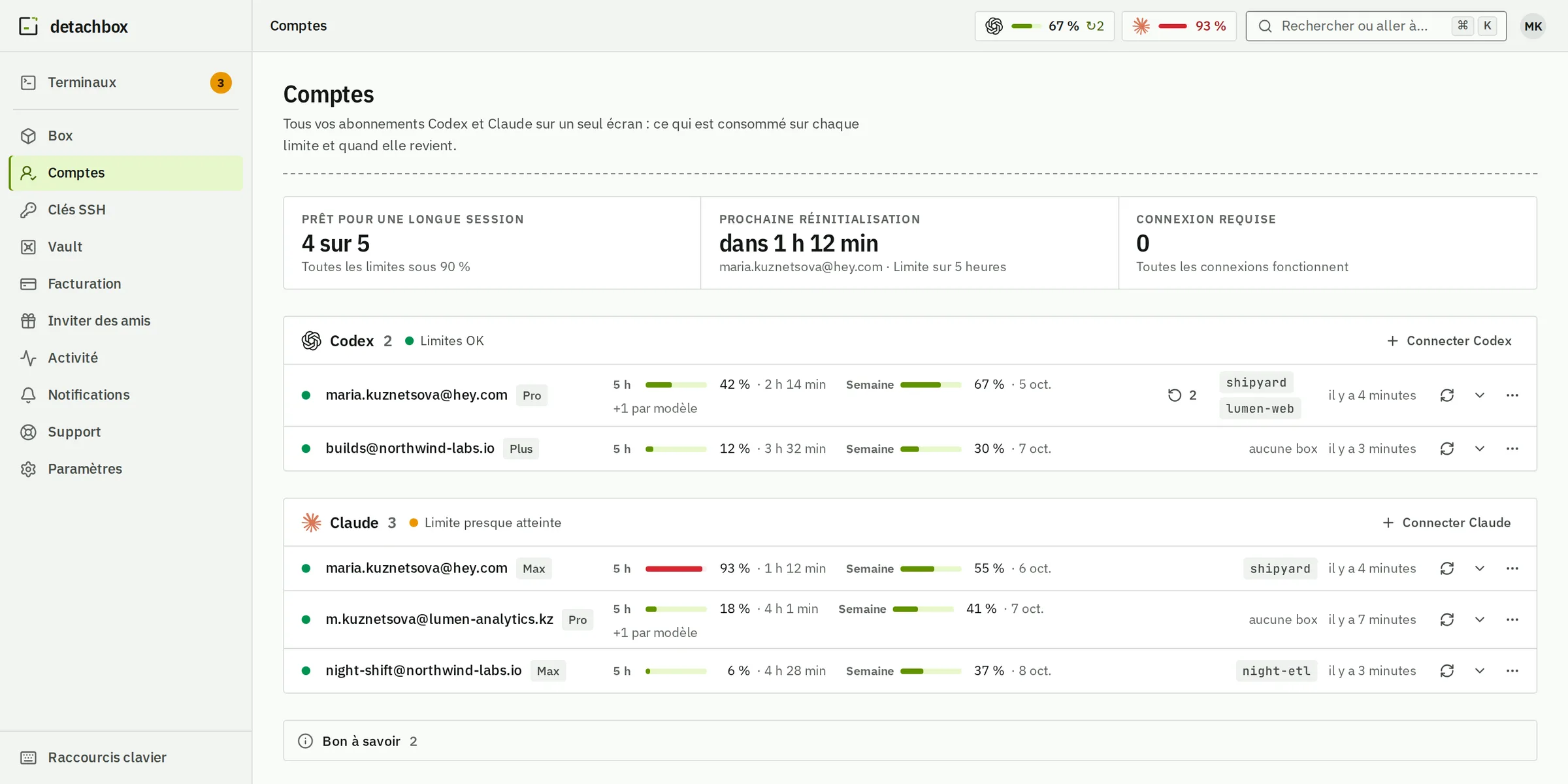1568x784 pixels.
Task: Open more options for Codex maria.kuznetsova@hey.com
Action: [1512, 395]
